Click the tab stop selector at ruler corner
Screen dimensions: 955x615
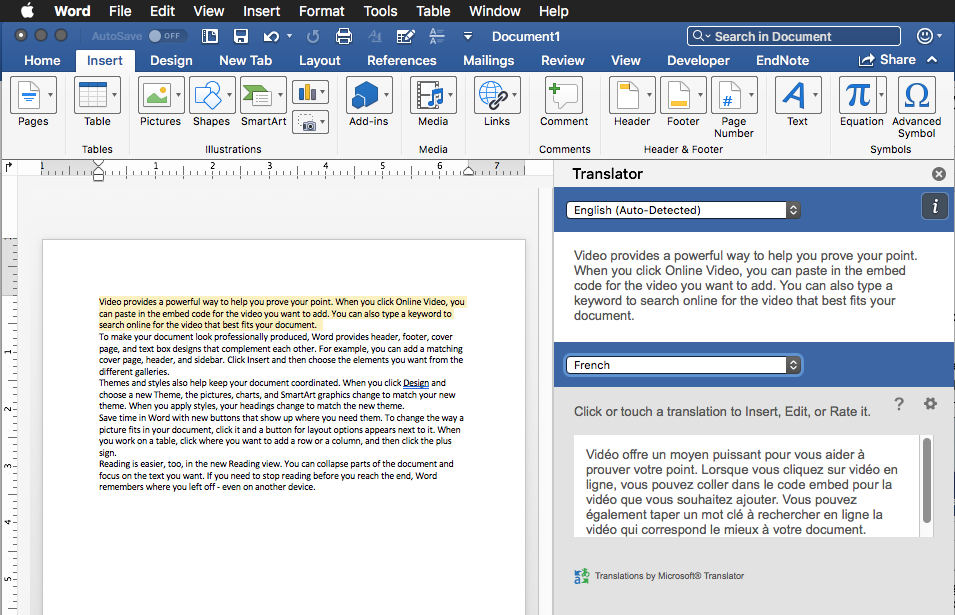click(9, 167)
